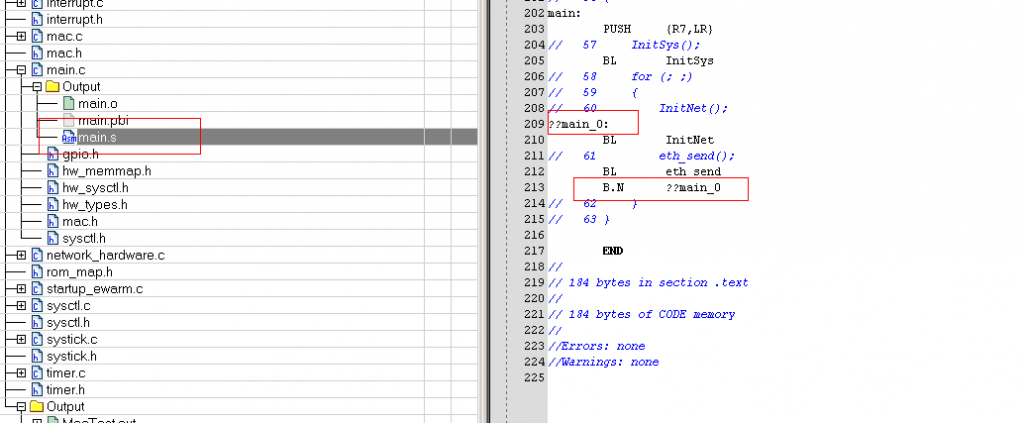Click the timer.h header file icon
This screenshot has width=1024, height=423.
pos(37,390)
